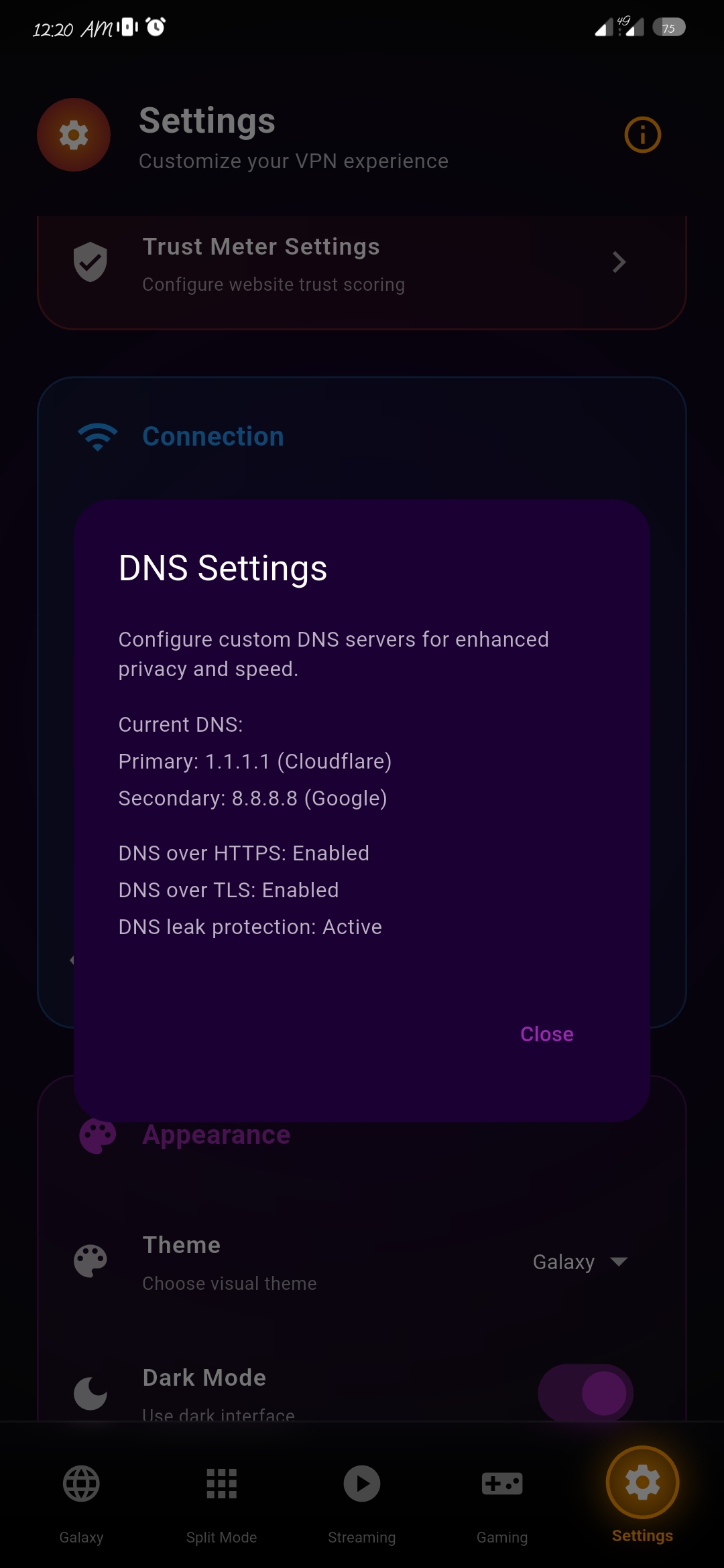This screenshot has width=724, height=1568.
Task: Tap the Connection section heading
Action: point(213,437)
